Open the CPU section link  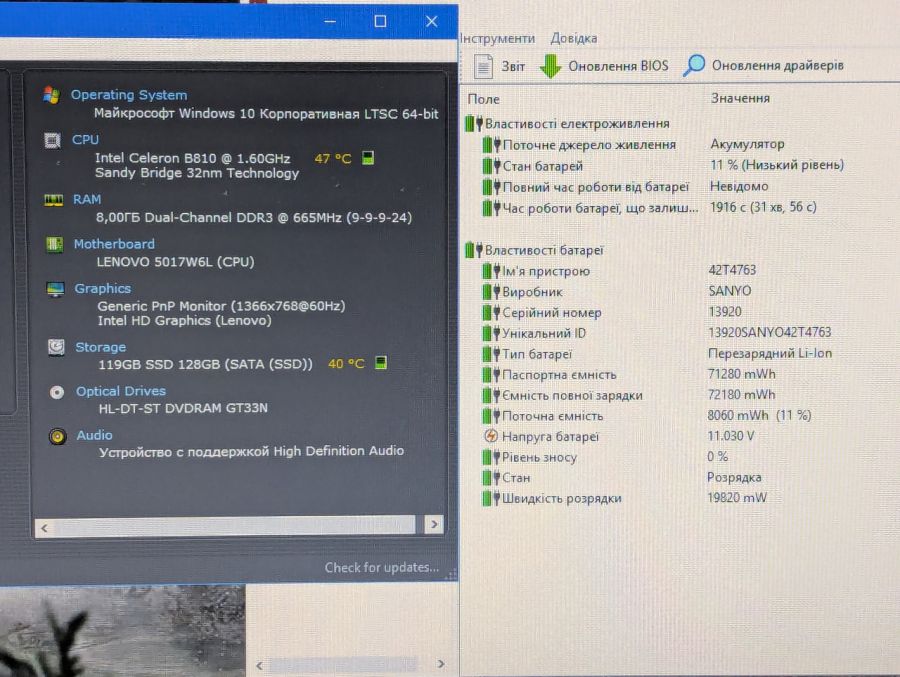[85, 140]
